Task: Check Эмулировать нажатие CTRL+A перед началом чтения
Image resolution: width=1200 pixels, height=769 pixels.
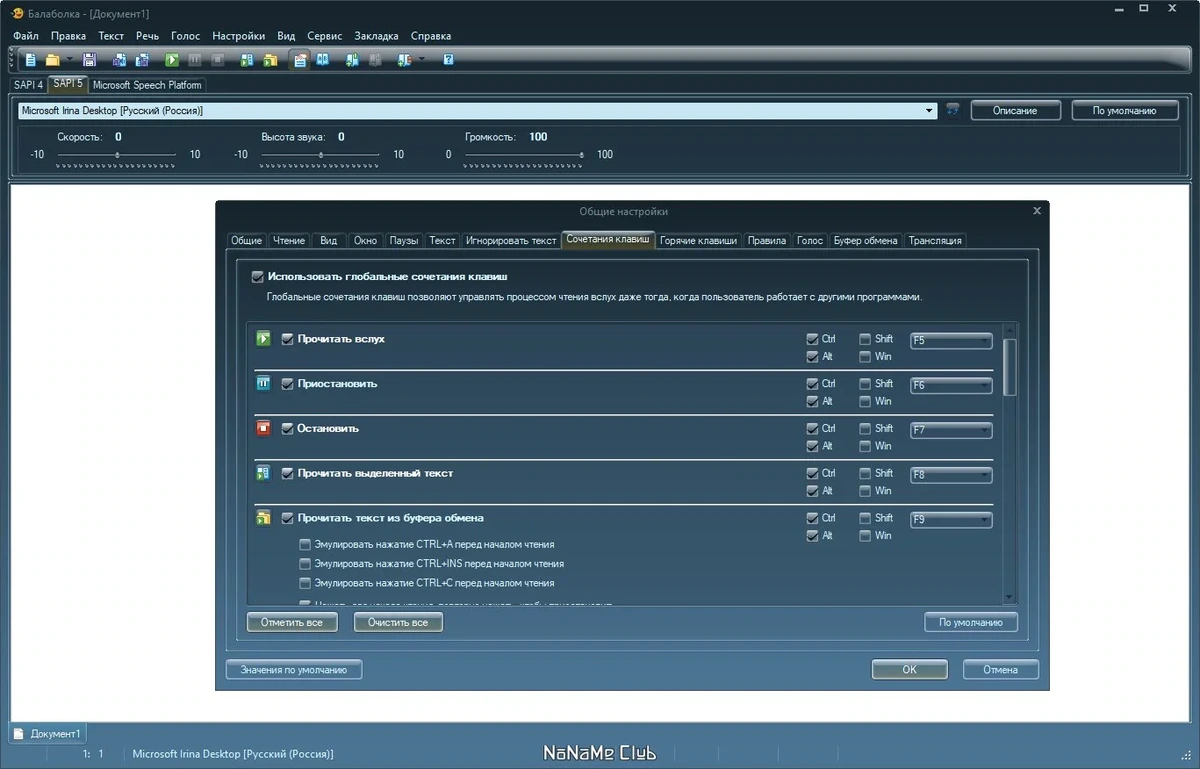Action: (305, 545)
